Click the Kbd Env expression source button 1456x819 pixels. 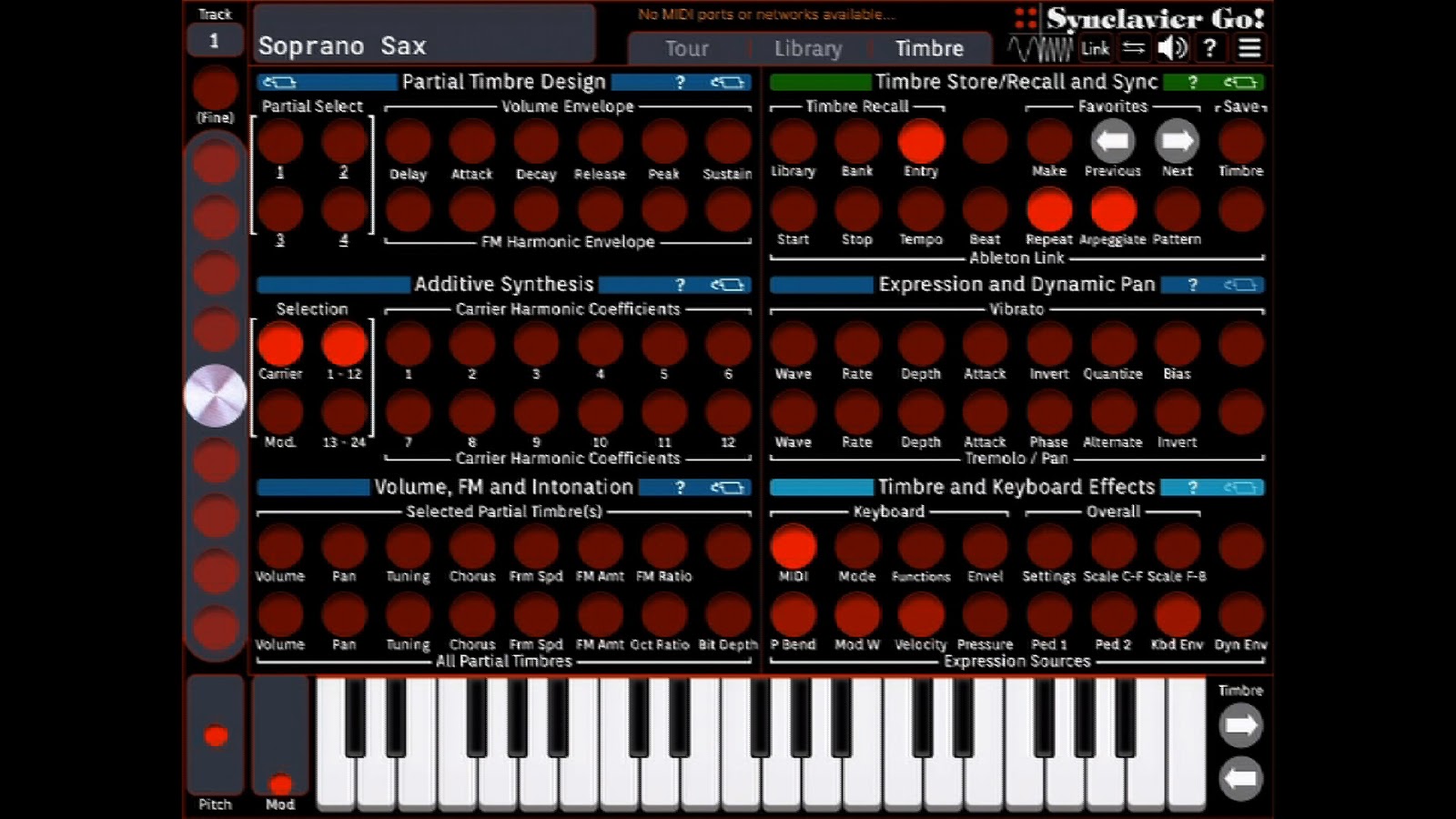pyautogui.click(x=1177, y=614)
